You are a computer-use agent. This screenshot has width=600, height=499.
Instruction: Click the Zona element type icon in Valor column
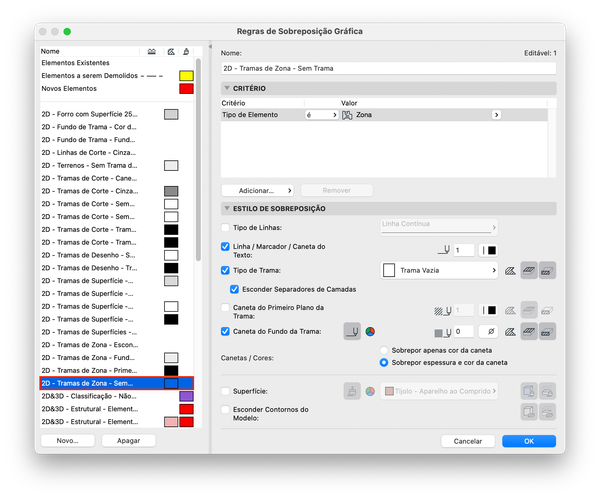(347, 115)
